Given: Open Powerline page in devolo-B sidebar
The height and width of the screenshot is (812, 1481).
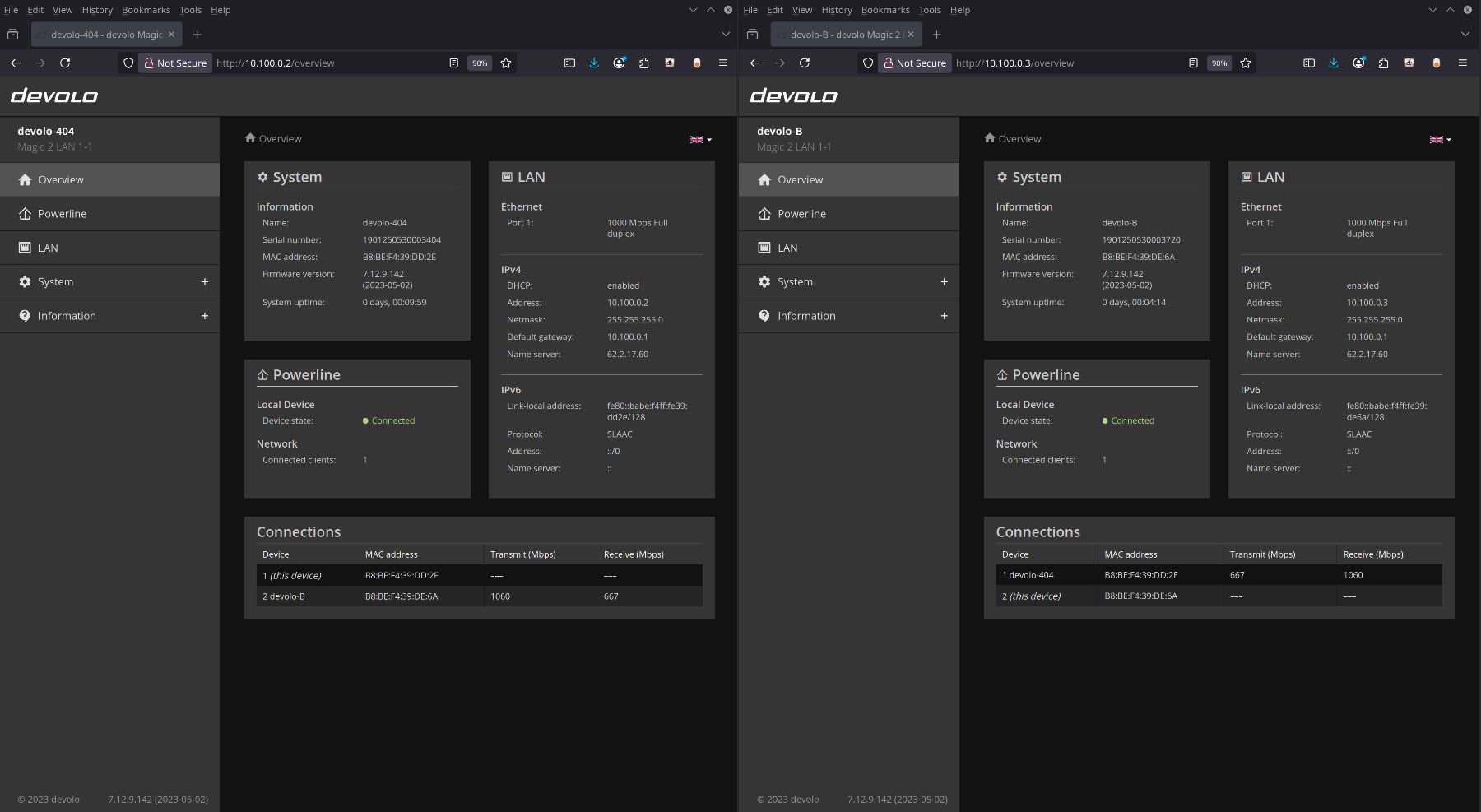Looking at the screenshot, I should [x=849, y=214].
